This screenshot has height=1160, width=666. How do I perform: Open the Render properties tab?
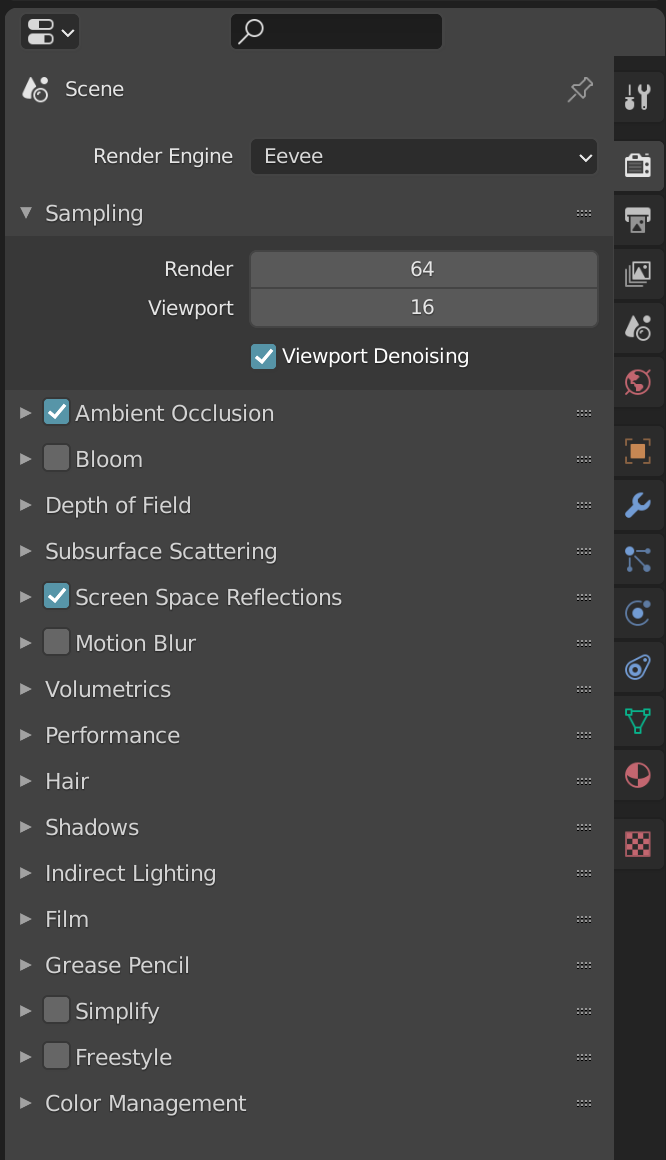[638, 165]
